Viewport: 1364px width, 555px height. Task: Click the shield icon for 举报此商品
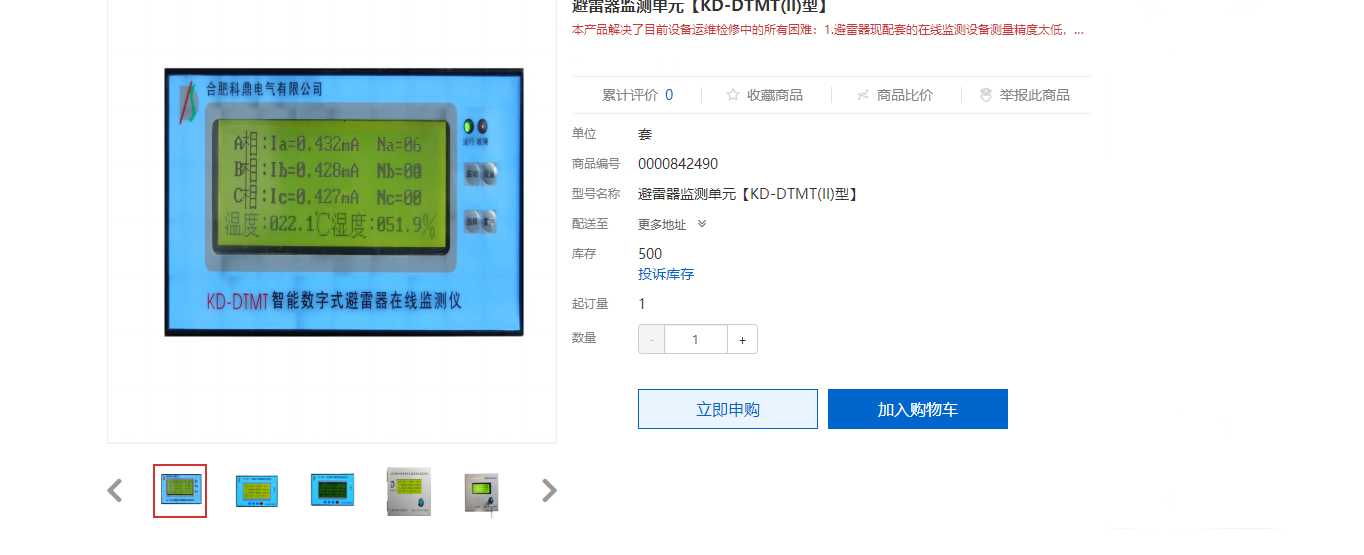point(986,95)
